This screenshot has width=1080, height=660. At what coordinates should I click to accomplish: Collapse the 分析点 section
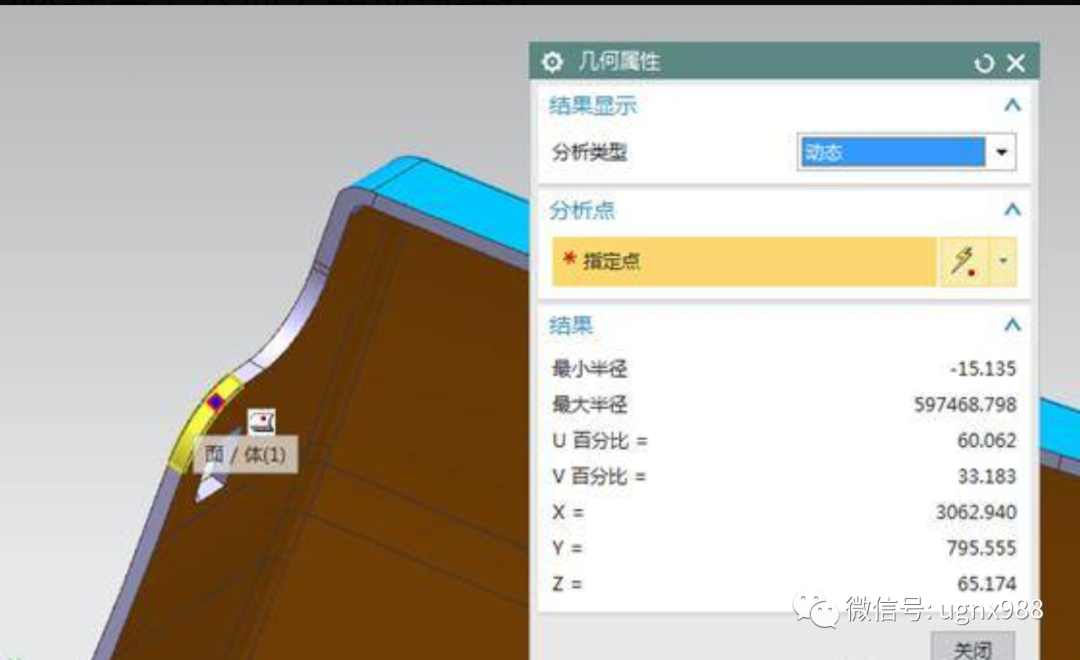tap(1011, 210)
